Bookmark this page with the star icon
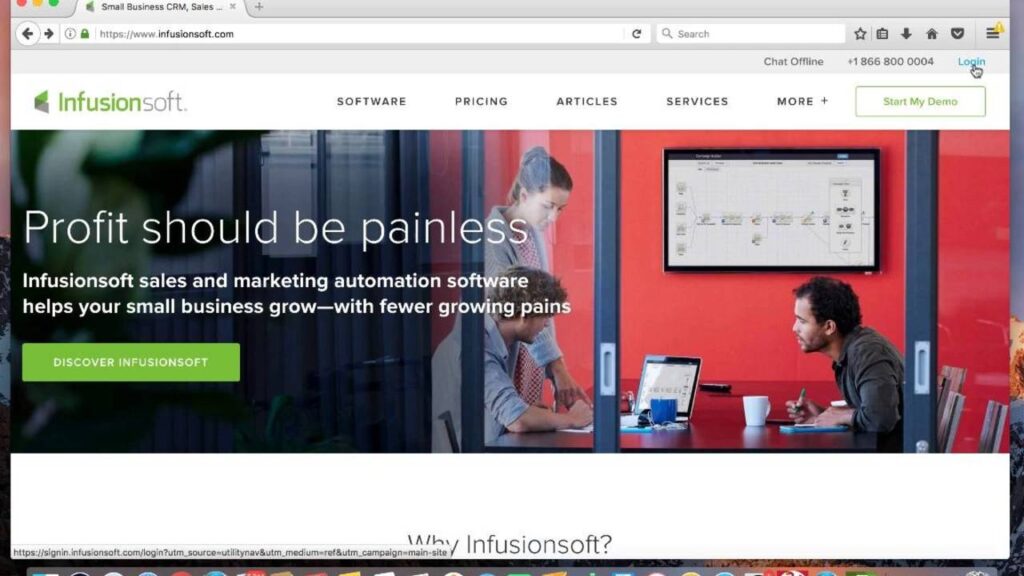Viewport: 1024px width, 576px height. pyautogui.click(x=860, y=34)
